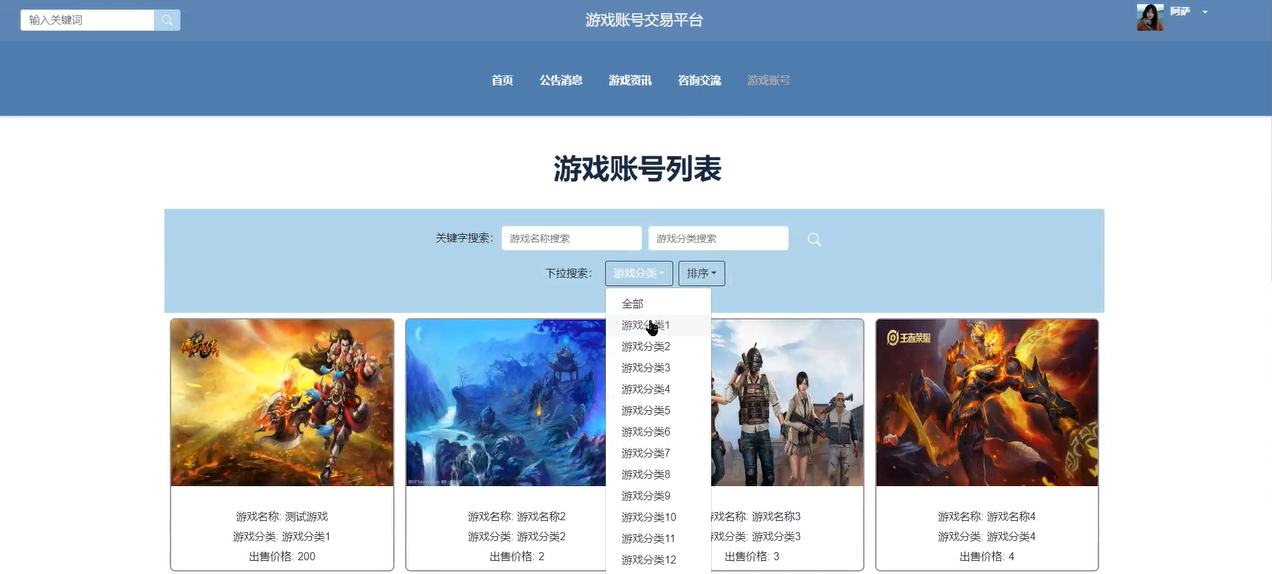The image size is (1272, 574).
Task: Choose 游戏分类8 in dropdown list
Action: pyautogui.click(x=658, y=475)
